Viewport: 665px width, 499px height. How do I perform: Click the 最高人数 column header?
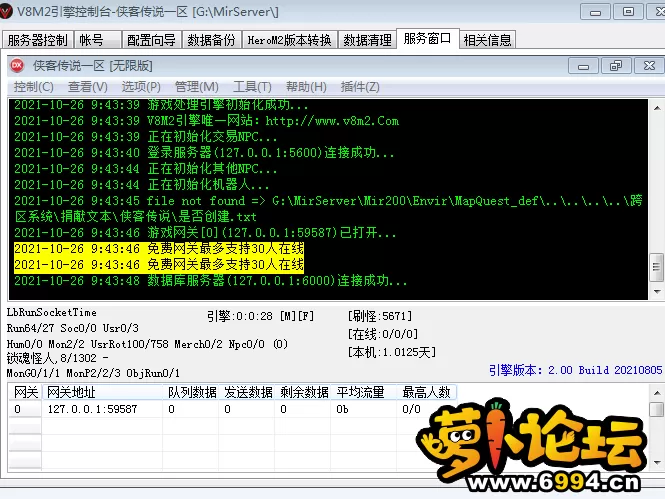427,392
